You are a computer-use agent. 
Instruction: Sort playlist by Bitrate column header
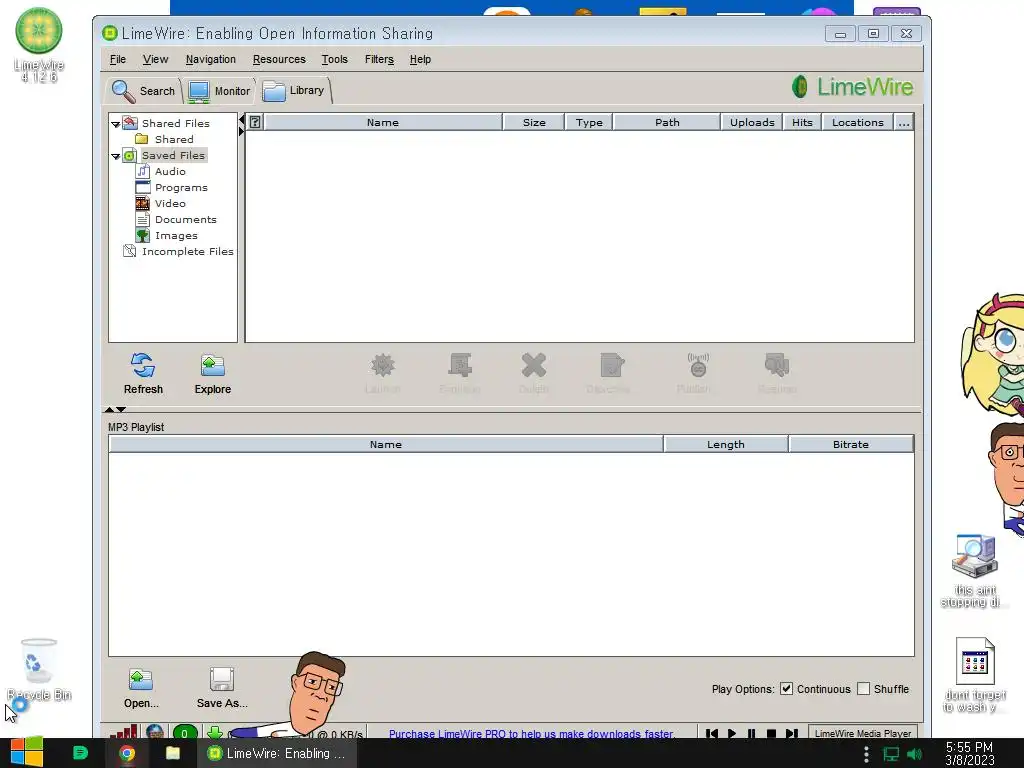pos(850,444)
